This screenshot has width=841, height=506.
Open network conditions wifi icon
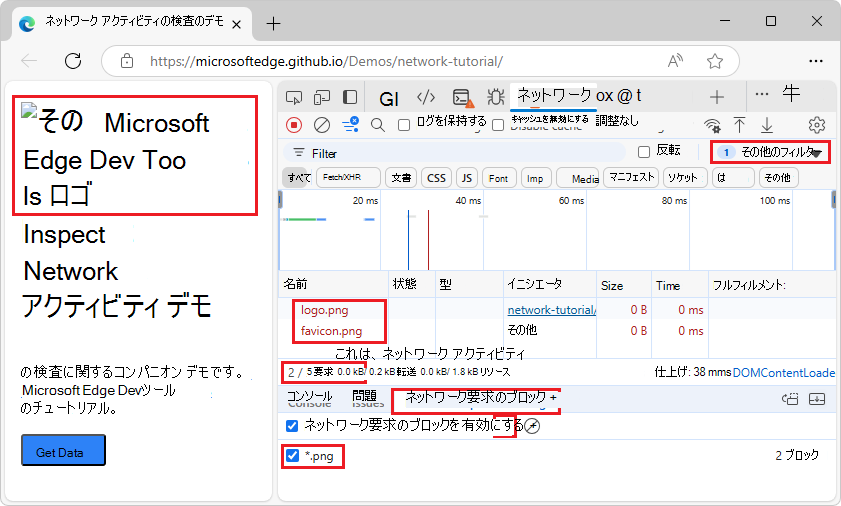[712, 125]
